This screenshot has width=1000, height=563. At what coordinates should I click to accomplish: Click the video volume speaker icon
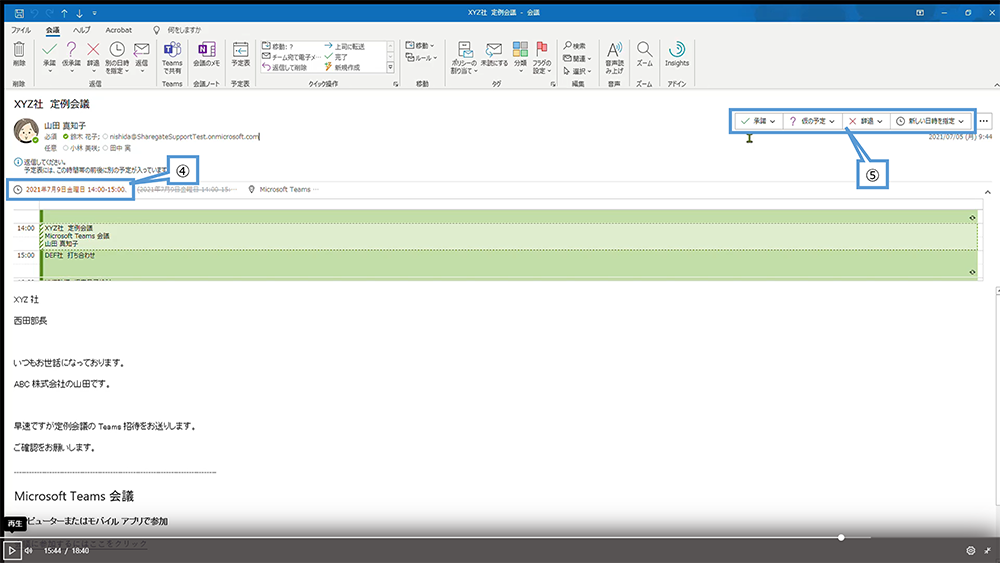[x=29, y=550]
